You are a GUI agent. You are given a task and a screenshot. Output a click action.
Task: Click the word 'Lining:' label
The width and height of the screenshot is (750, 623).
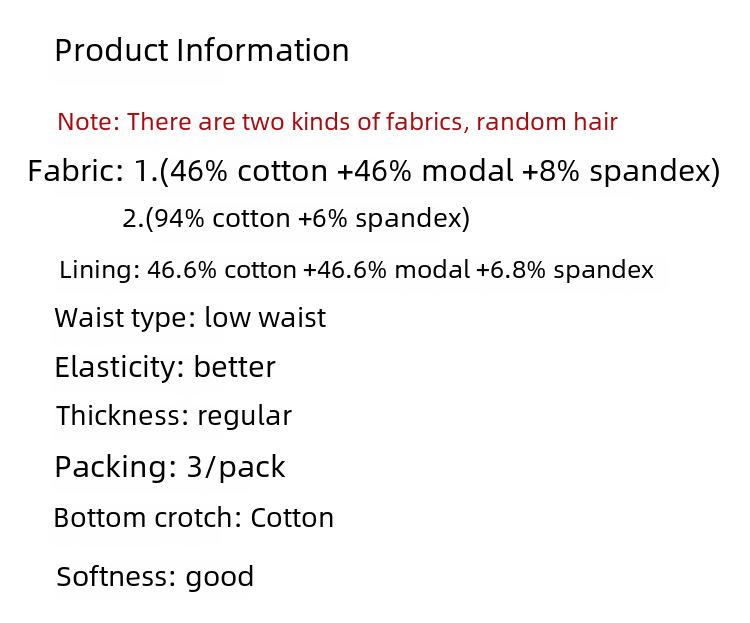tap(99, 270)
